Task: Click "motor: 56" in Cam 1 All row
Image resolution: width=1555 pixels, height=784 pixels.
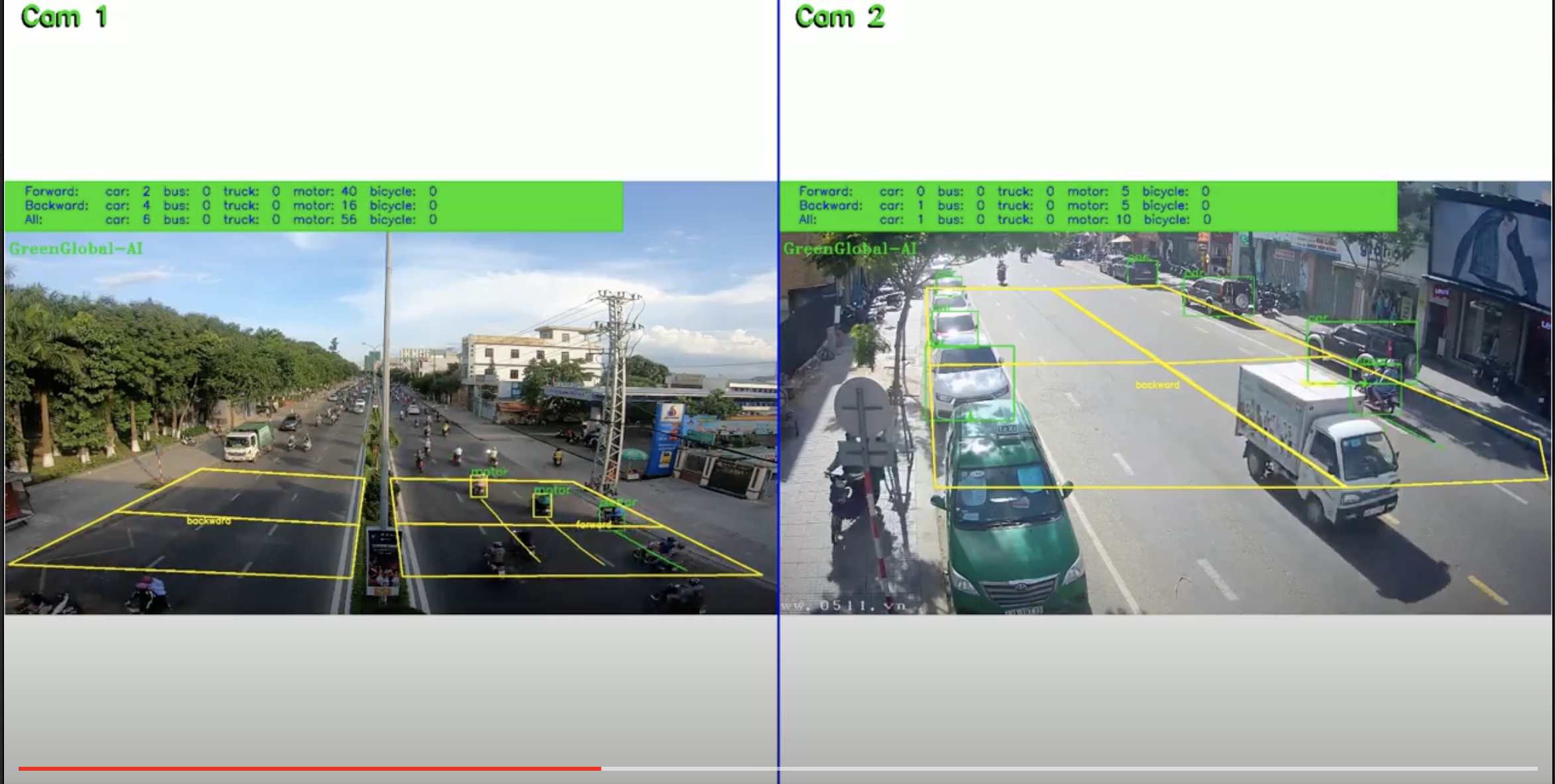Action: 325,220
